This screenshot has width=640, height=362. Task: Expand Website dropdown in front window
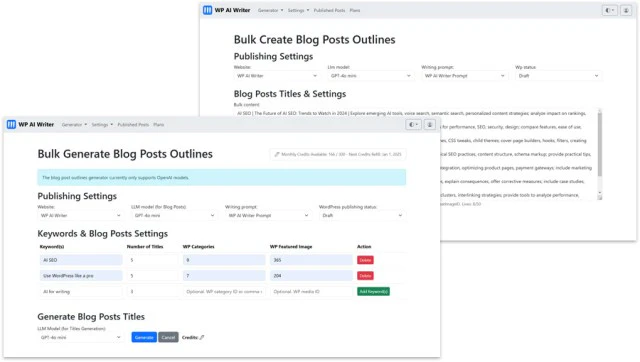point(80,215)
